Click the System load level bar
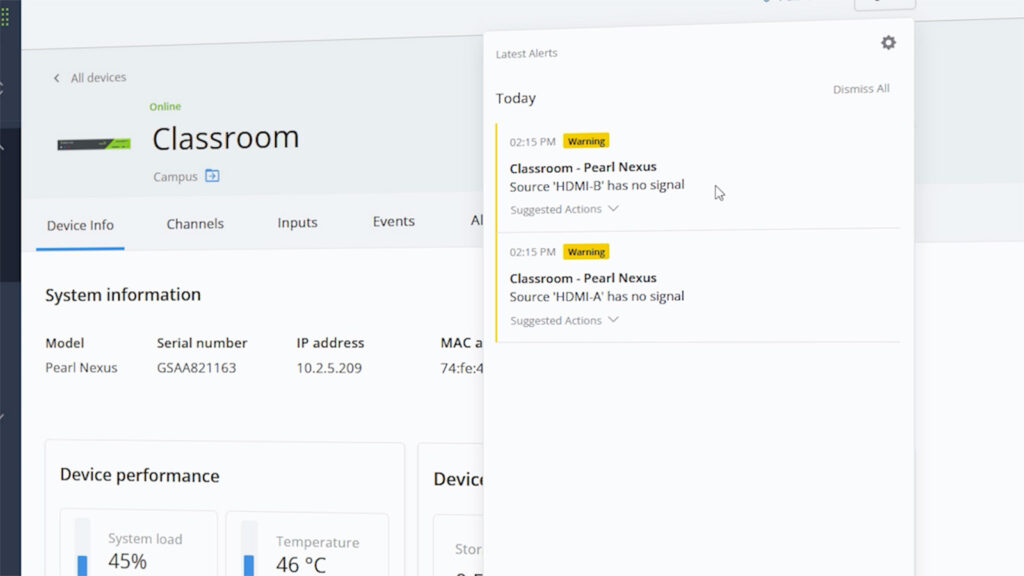 (83, 547)
